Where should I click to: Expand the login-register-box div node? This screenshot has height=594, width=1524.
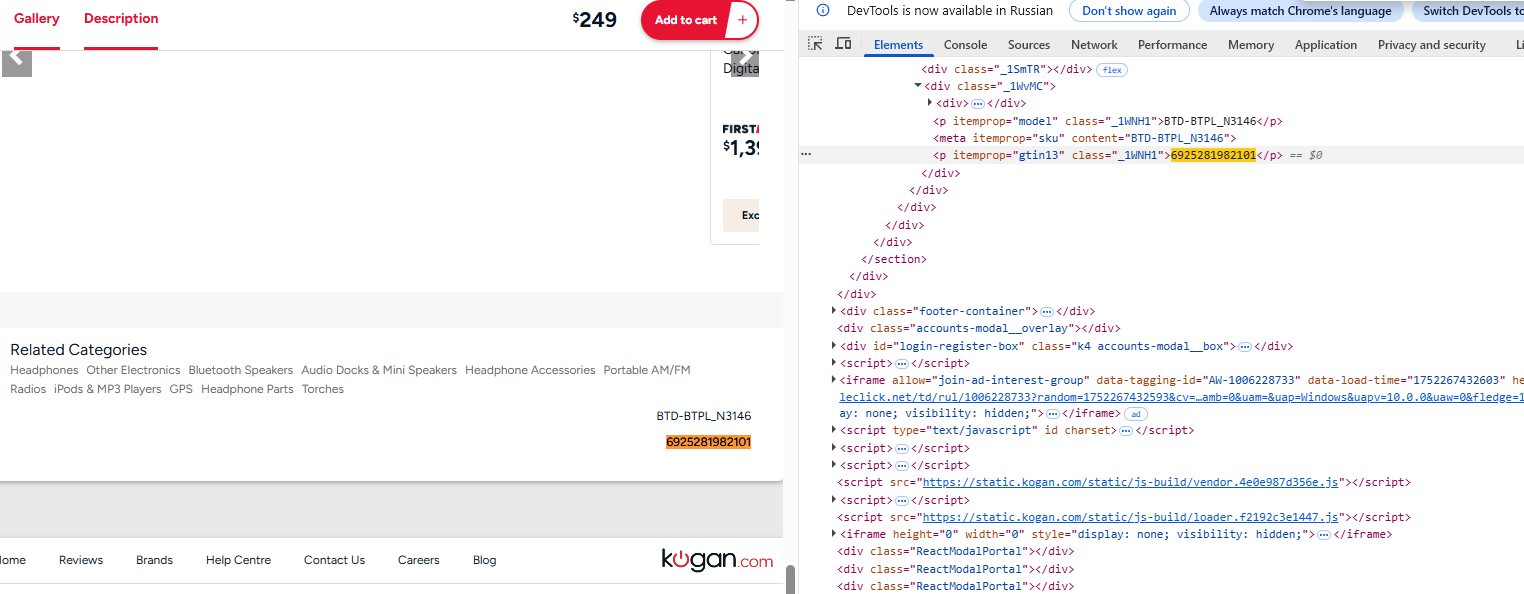[834, 346]
